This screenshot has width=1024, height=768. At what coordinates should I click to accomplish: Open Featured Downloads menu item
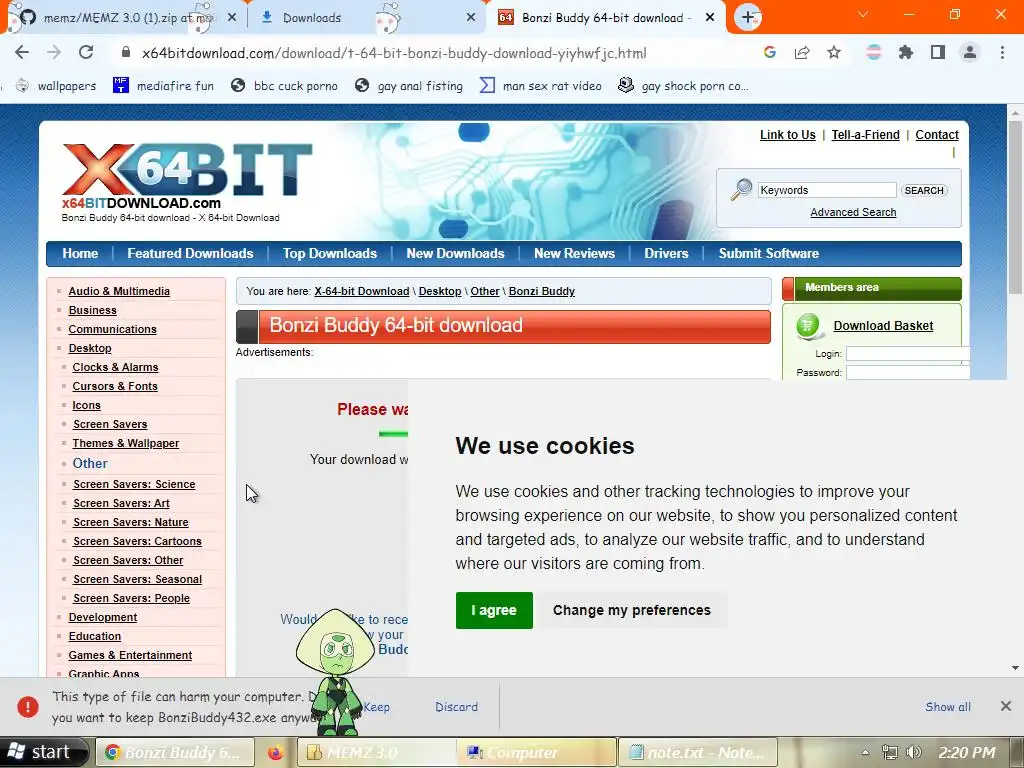[x=190, y=253]
